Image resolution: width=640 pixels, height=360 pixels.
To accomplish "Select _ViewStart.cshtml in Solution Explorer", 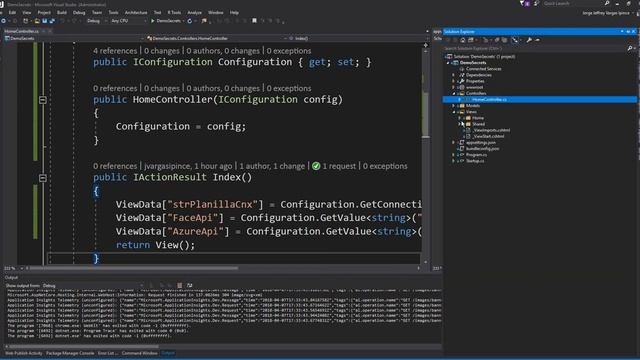I will point(488,136).
